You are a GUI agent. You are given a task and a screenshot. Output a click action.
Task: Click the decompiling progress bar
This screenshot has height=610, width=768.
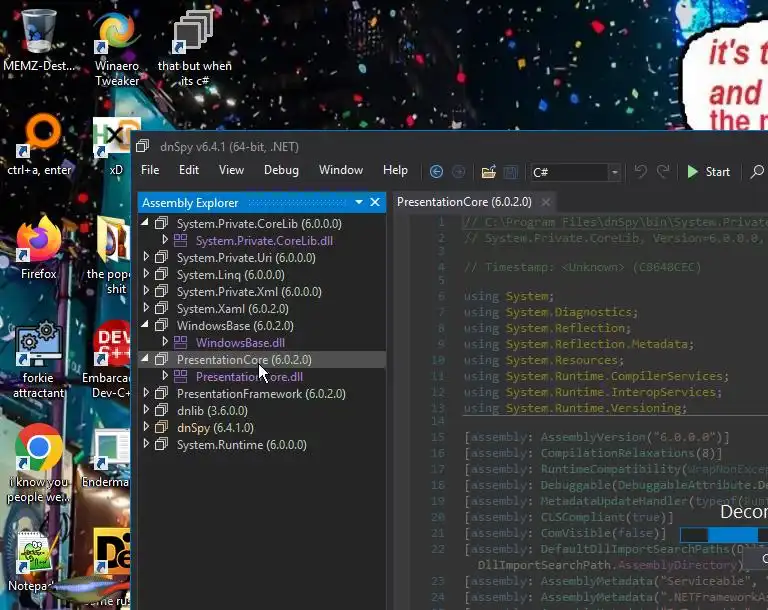723,534
